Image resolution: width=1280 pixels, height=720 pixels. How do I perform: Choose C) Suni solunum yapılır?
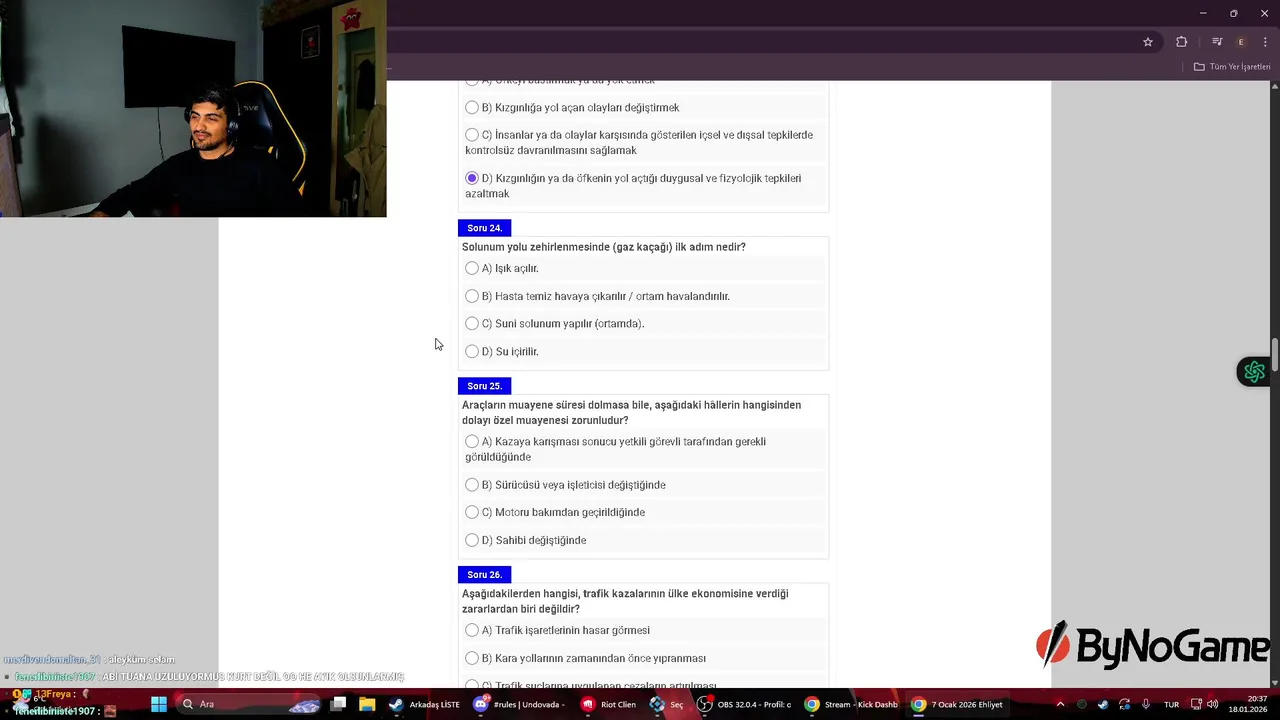[472, 324]
